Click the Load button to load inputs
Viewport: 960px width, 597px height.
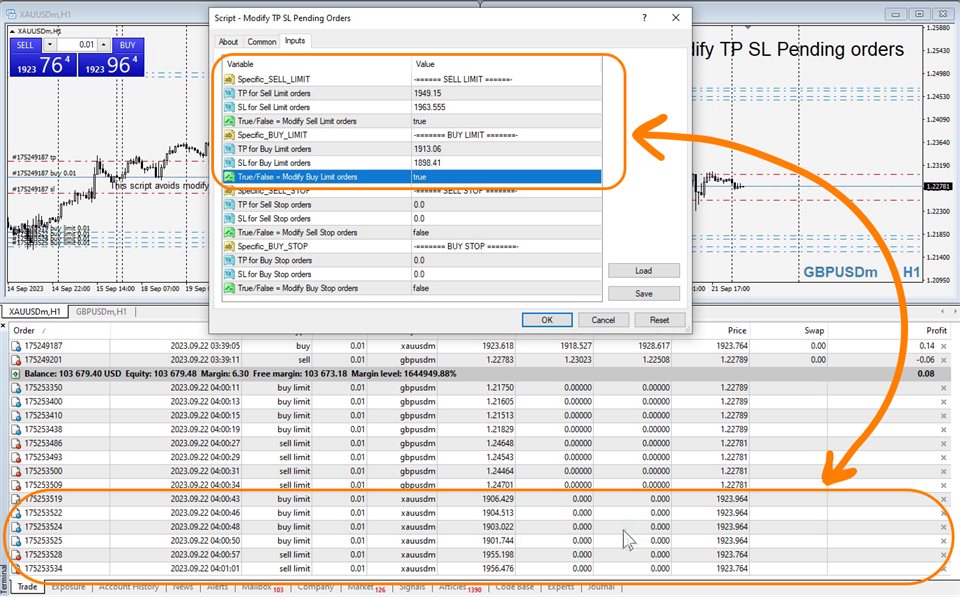tap(643, 271)
